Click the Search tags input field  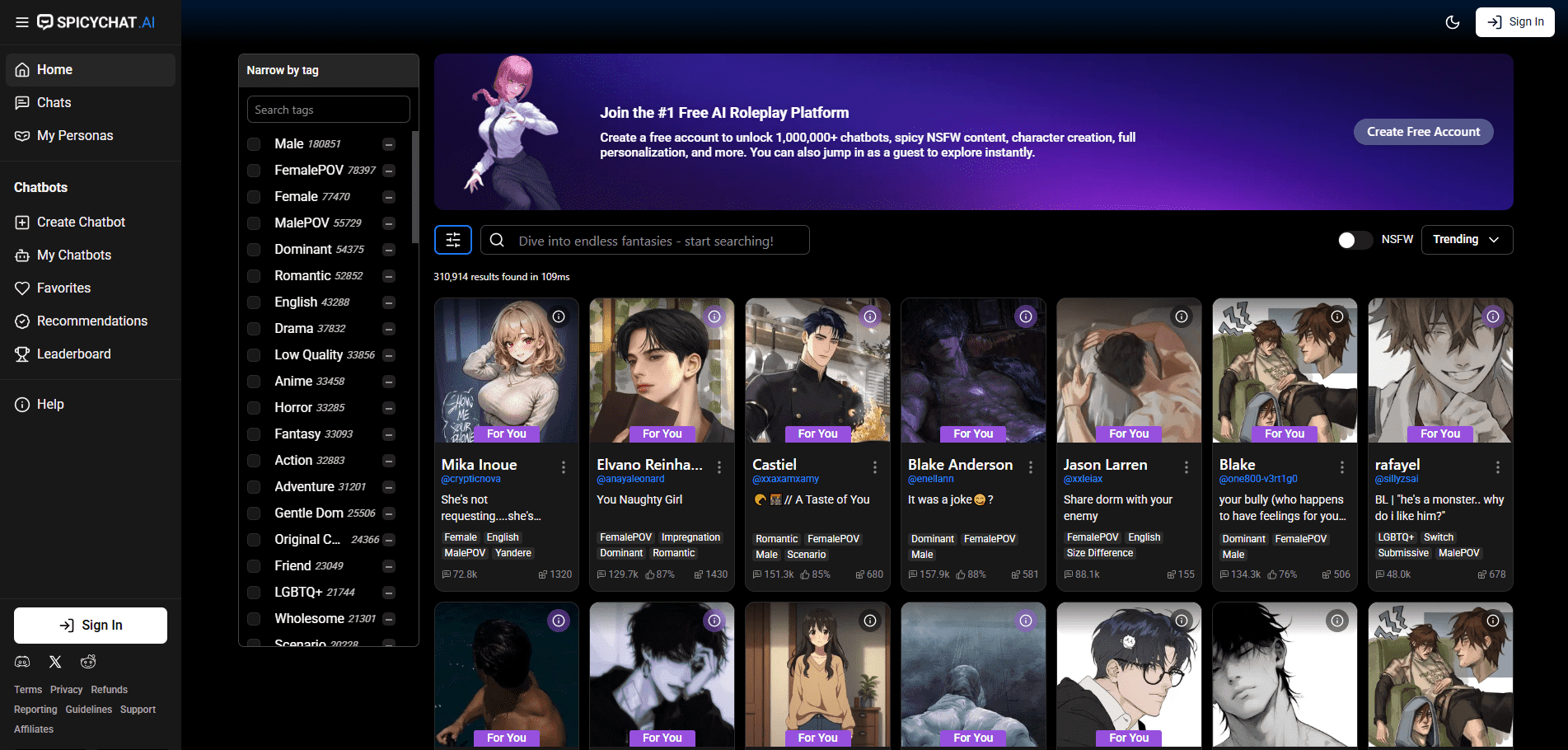(328, 110)
